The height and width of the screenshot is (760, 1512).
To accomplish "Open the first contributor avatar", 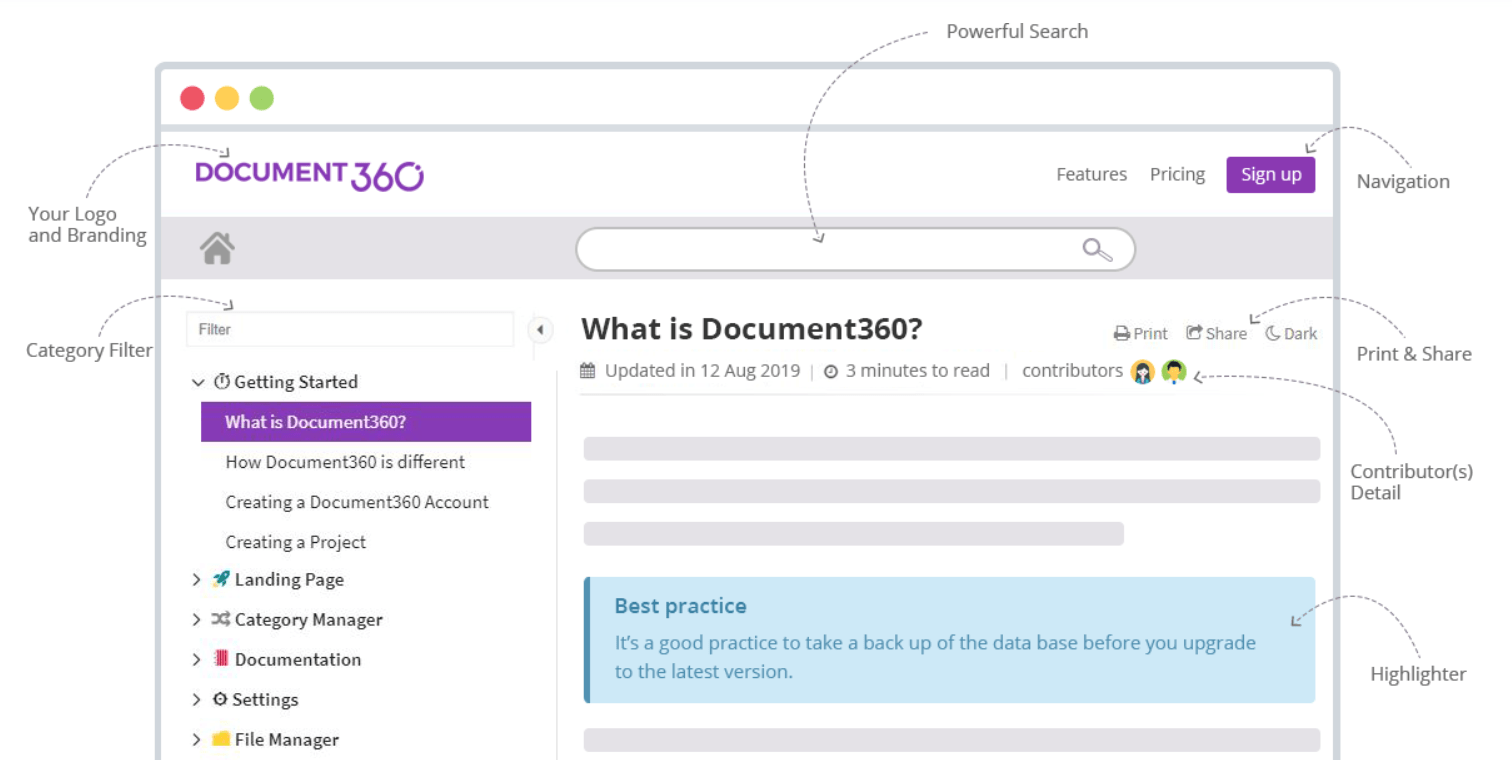I will click(1143, 372).
